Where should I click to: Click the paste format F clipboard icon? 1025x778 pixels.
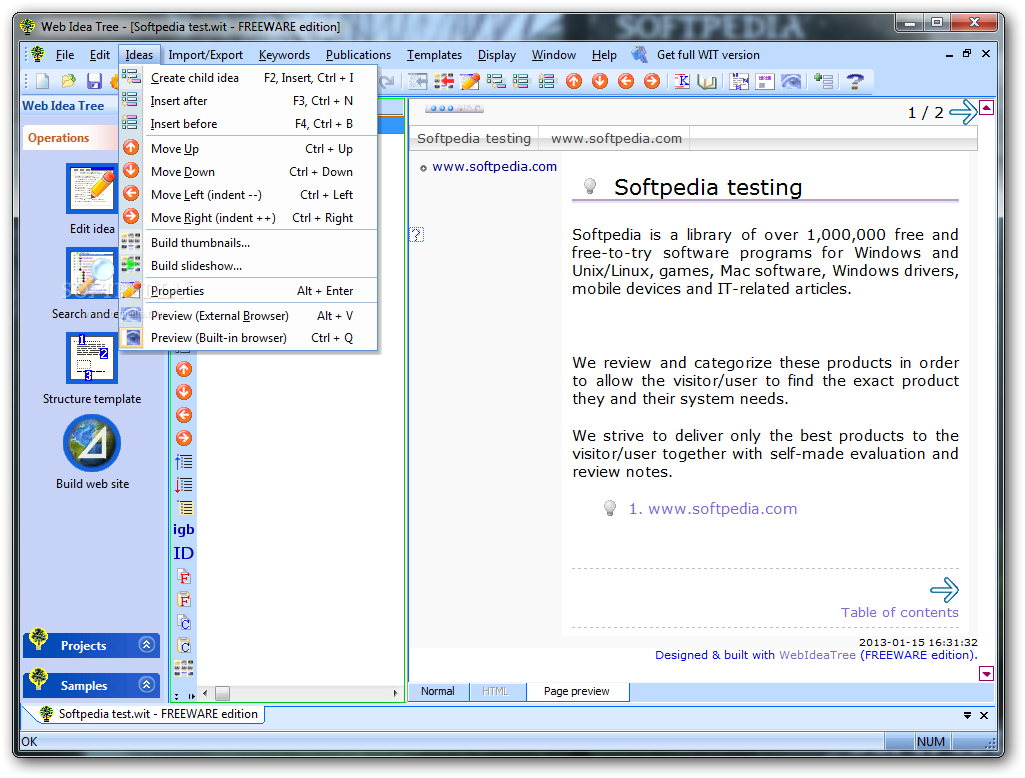pyautogui.click(x=184, y=600)
